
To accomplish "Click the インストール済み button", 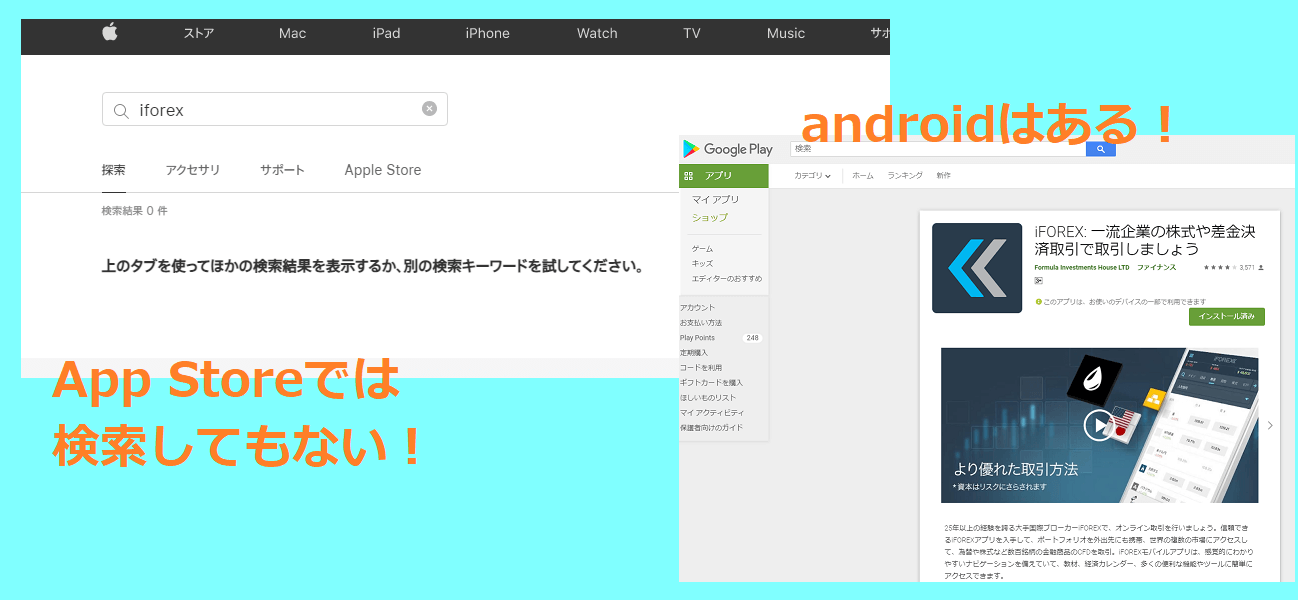I will (1226, 317).
